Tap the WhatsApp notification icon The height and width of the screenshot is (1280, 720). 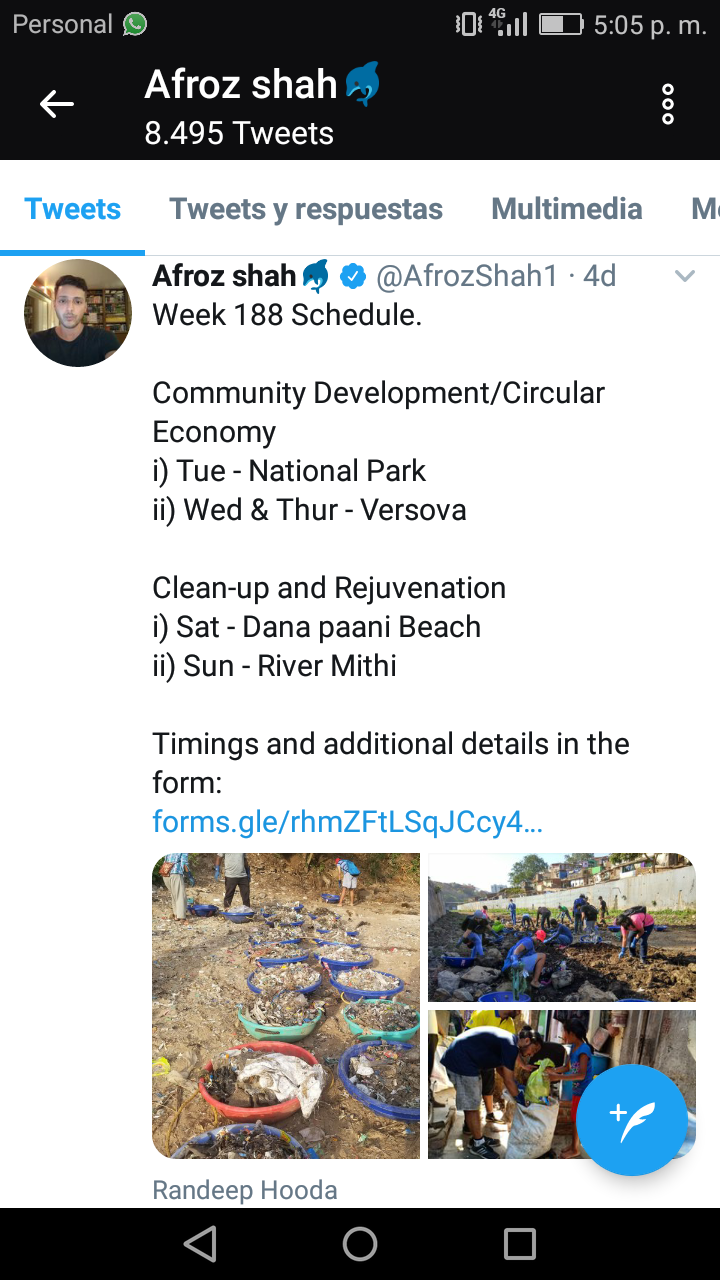[135, 25]
